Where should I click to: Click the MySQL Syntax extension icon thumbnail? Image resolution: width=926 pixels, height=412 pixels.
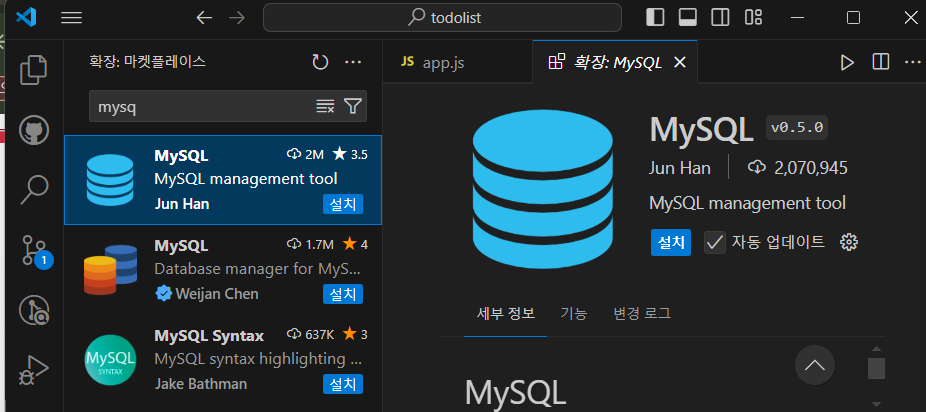[x=110, y=359]
